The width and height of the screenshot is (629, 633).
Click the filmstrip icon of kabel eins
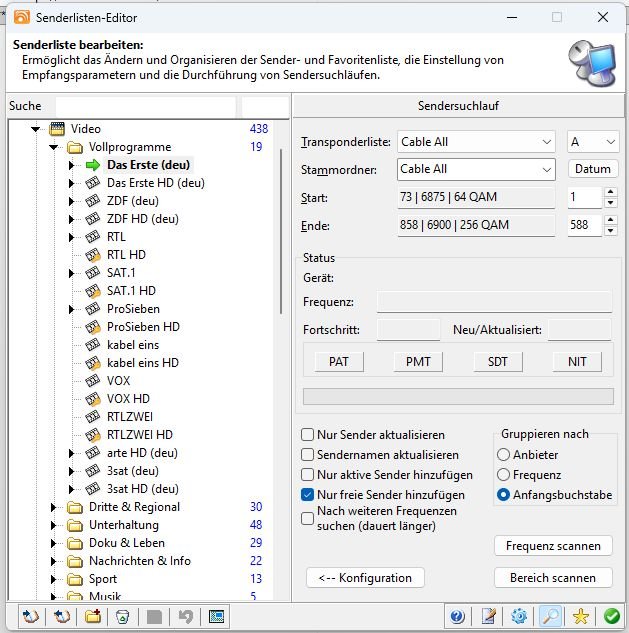pos(93,344)
